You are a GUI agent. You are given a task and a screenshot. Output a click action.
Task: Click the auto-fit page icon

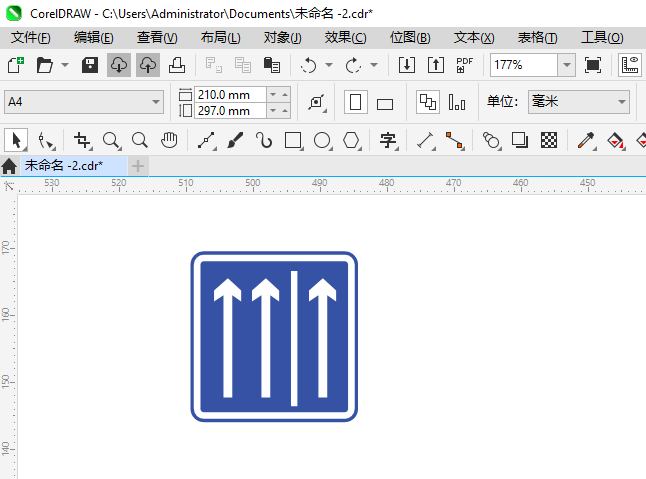(317, 102)
